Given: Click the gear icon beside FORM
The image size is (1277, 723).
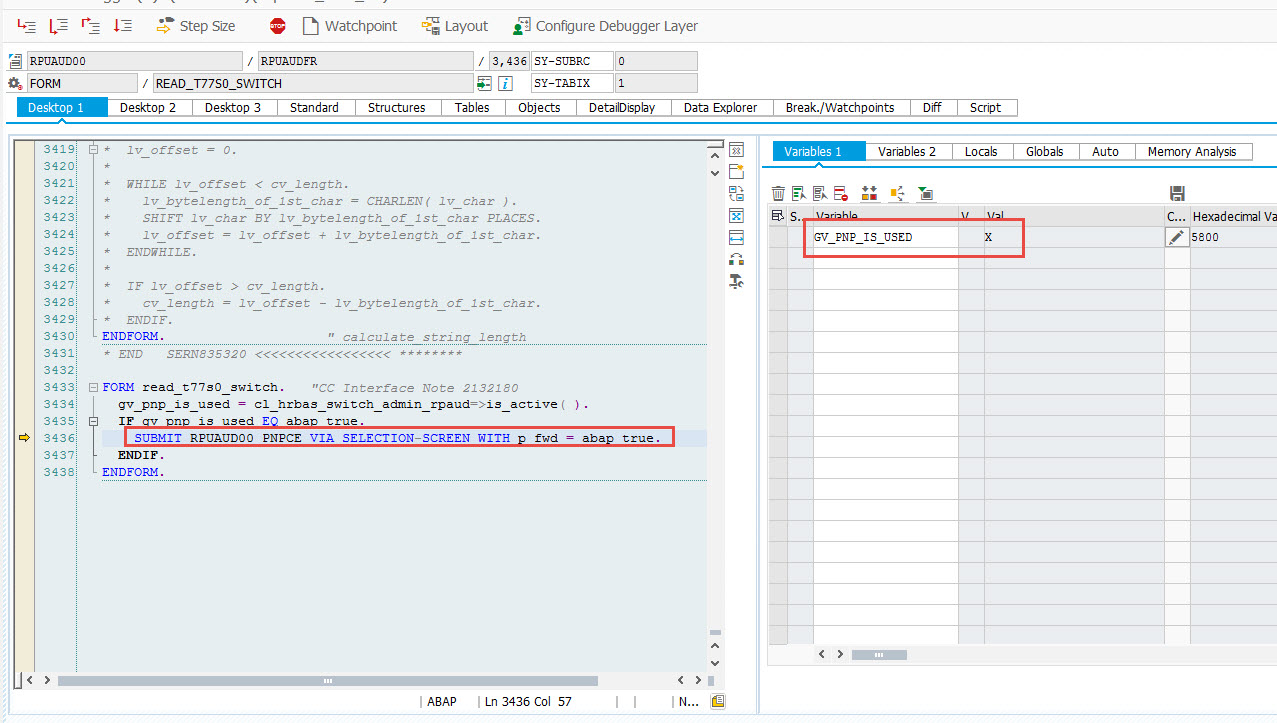Looking at the screenshot, I should coord(15,83).
